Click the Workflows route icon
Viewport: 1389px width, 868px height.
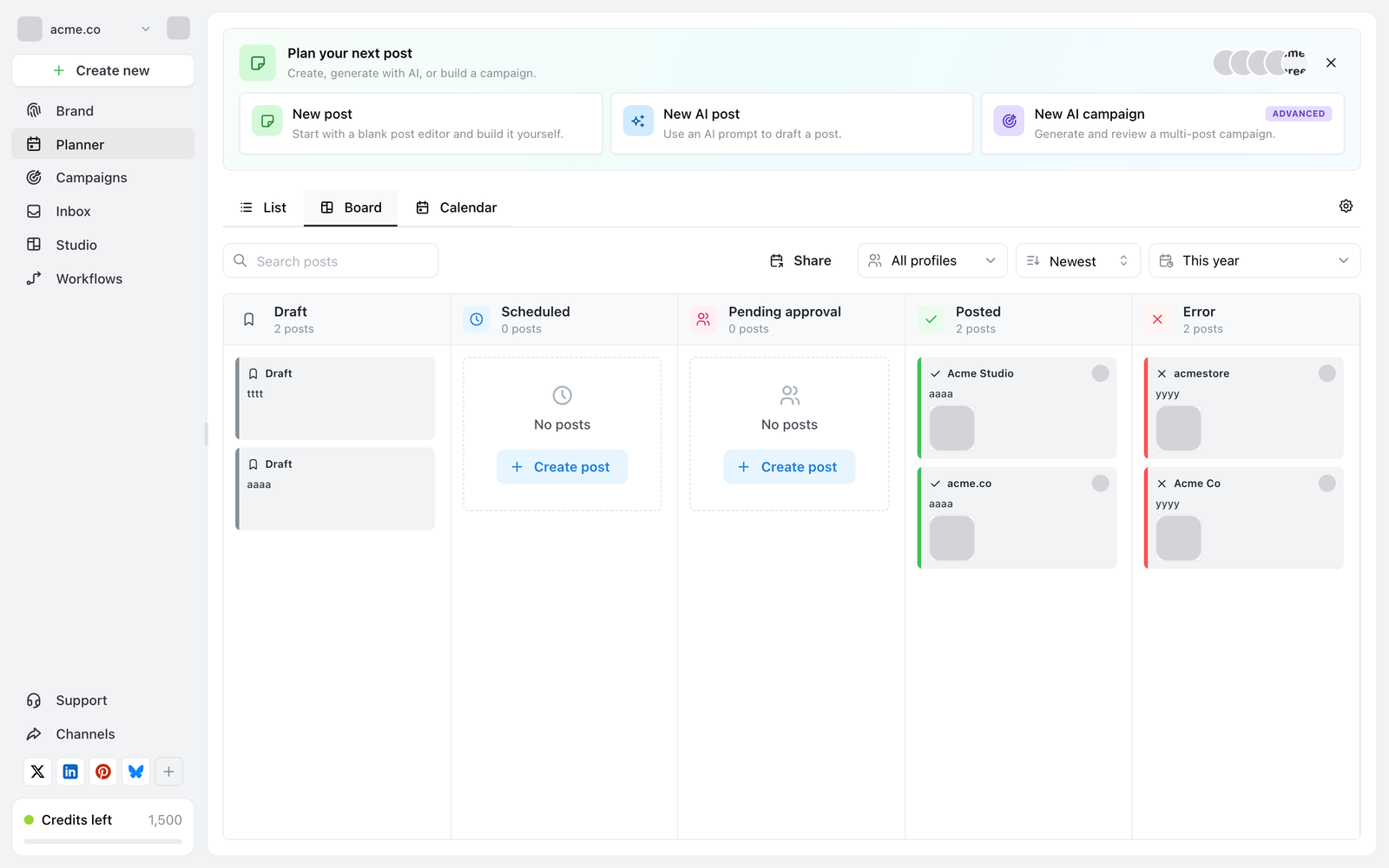34,279
